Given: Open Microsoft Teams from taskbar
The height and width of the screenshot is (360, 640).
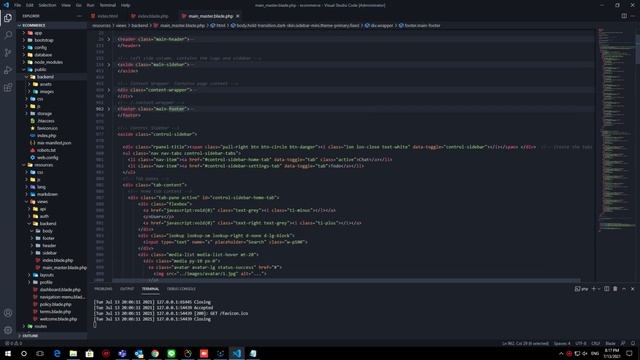Looking at the screenshot, I should click(122, 353).
